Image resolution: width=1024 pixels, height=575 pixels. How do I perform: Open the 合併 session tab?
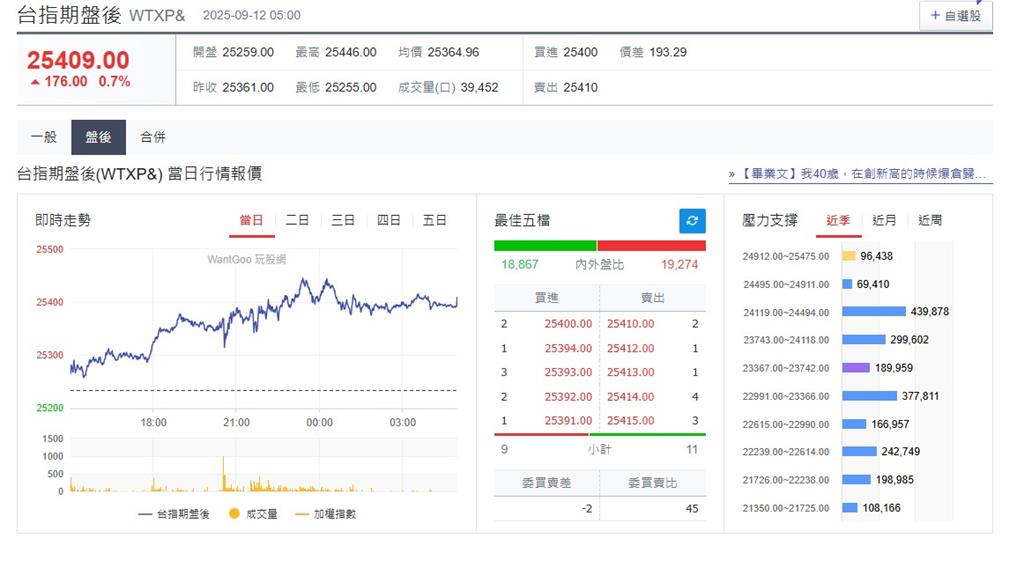153,138
